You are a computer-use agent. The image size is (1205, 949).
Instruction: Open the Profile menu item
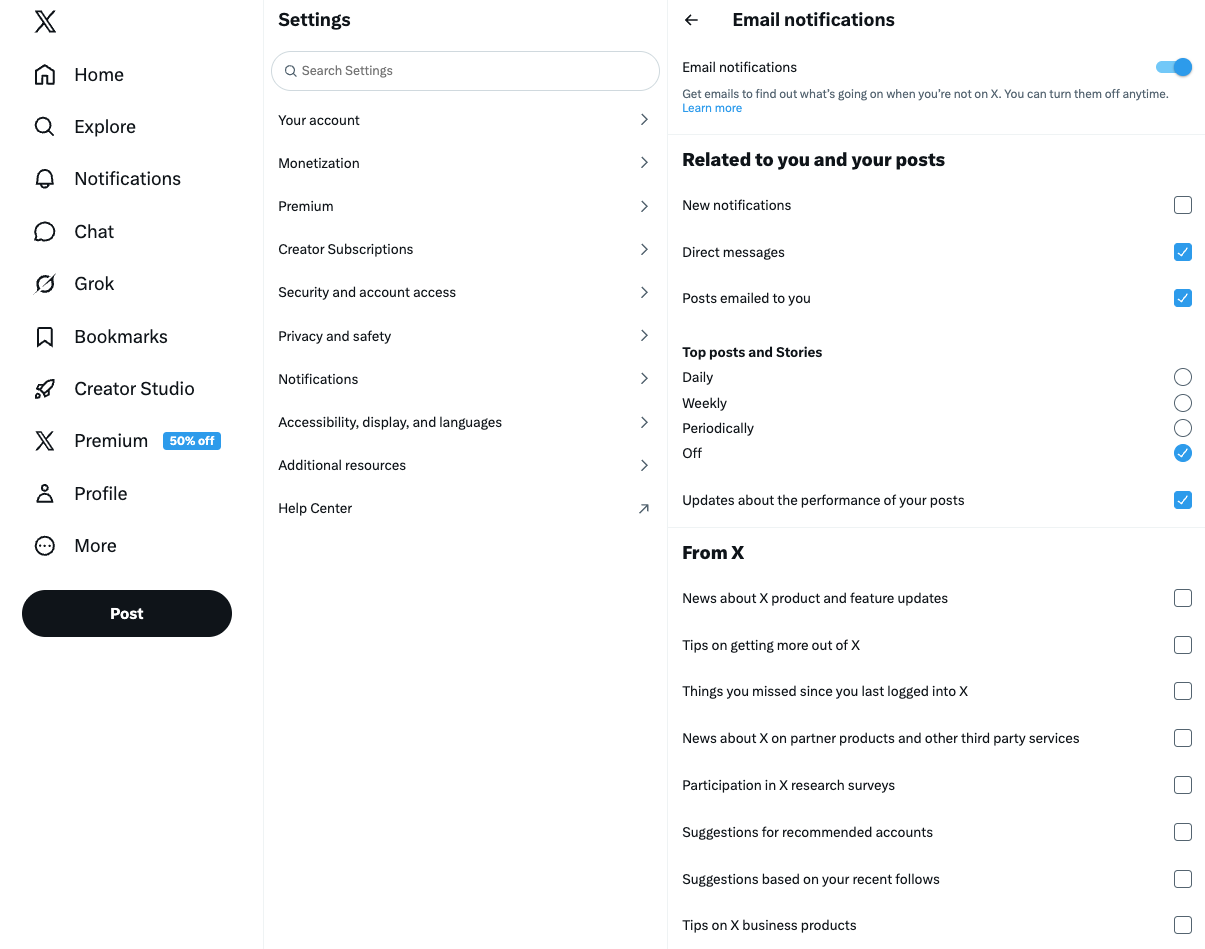tap(100, 493)
